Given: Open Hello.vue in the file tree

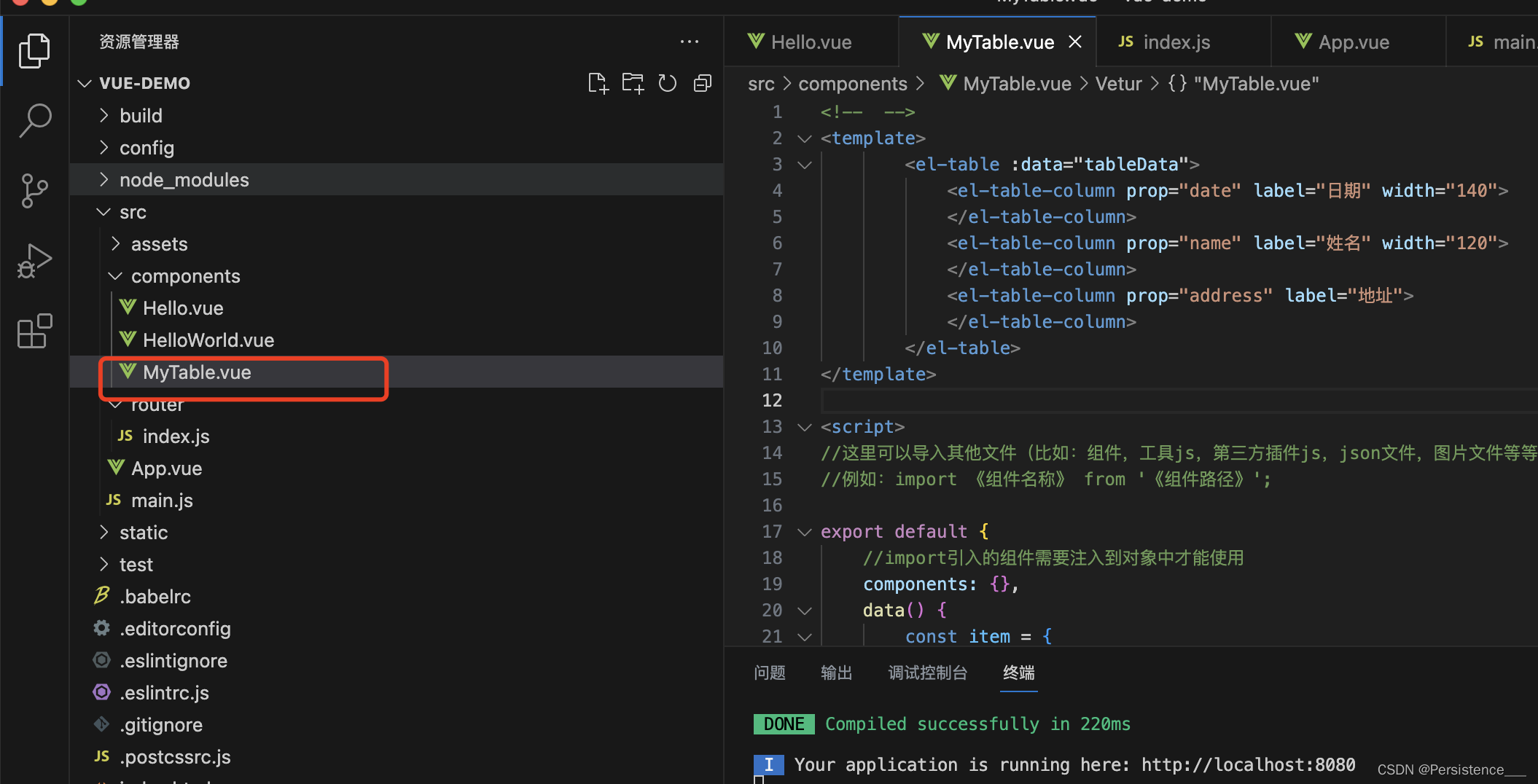Looking at the screenshot, I should click(397, 307).
